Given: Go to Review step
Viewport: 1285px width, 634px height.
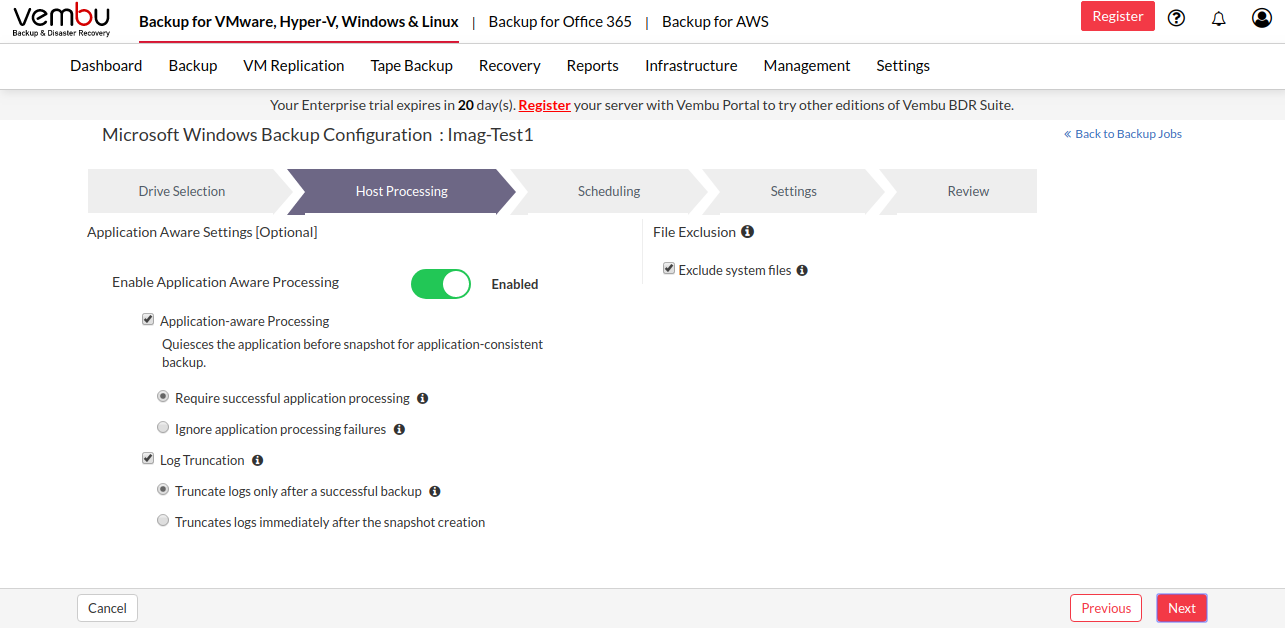Looking at the screenshot, I should (968, 191).
